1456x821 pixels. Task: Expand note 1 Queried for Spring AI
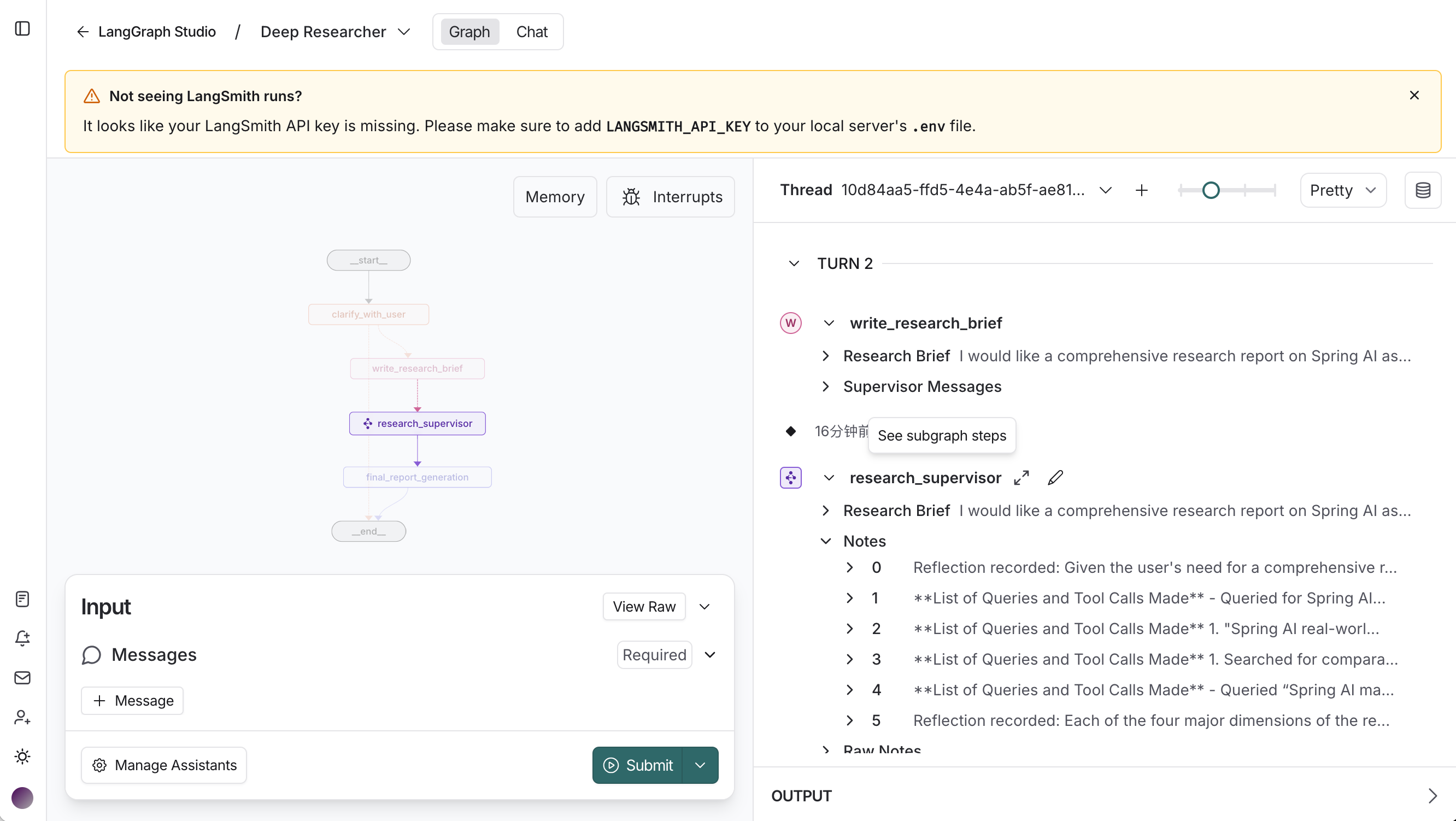849,597
